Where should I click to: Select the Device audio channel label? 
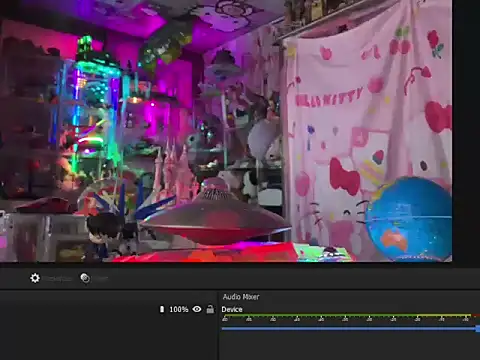click(x=232, y=309)
